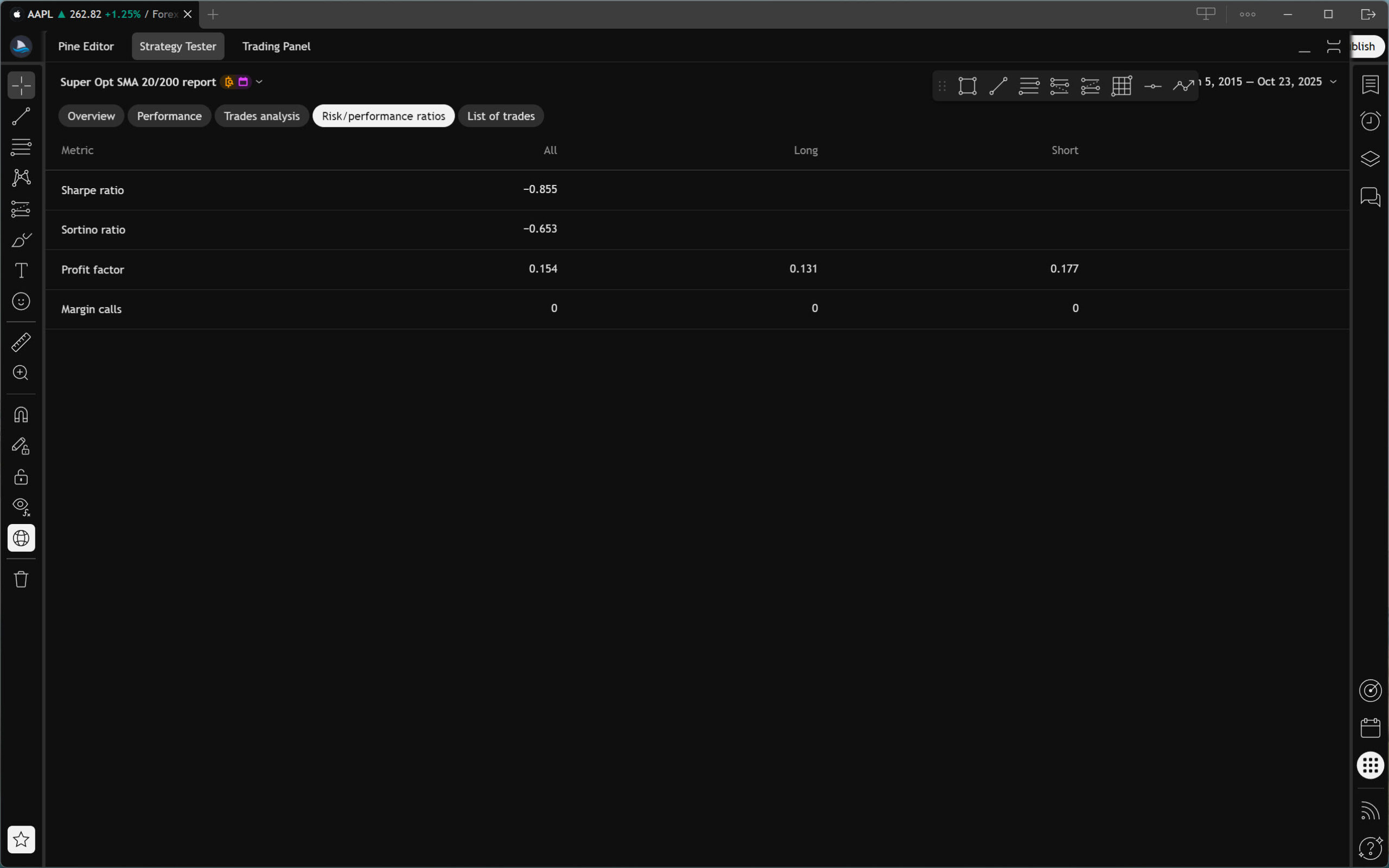Expand the strategy report name dropdown

coord(259,82)
